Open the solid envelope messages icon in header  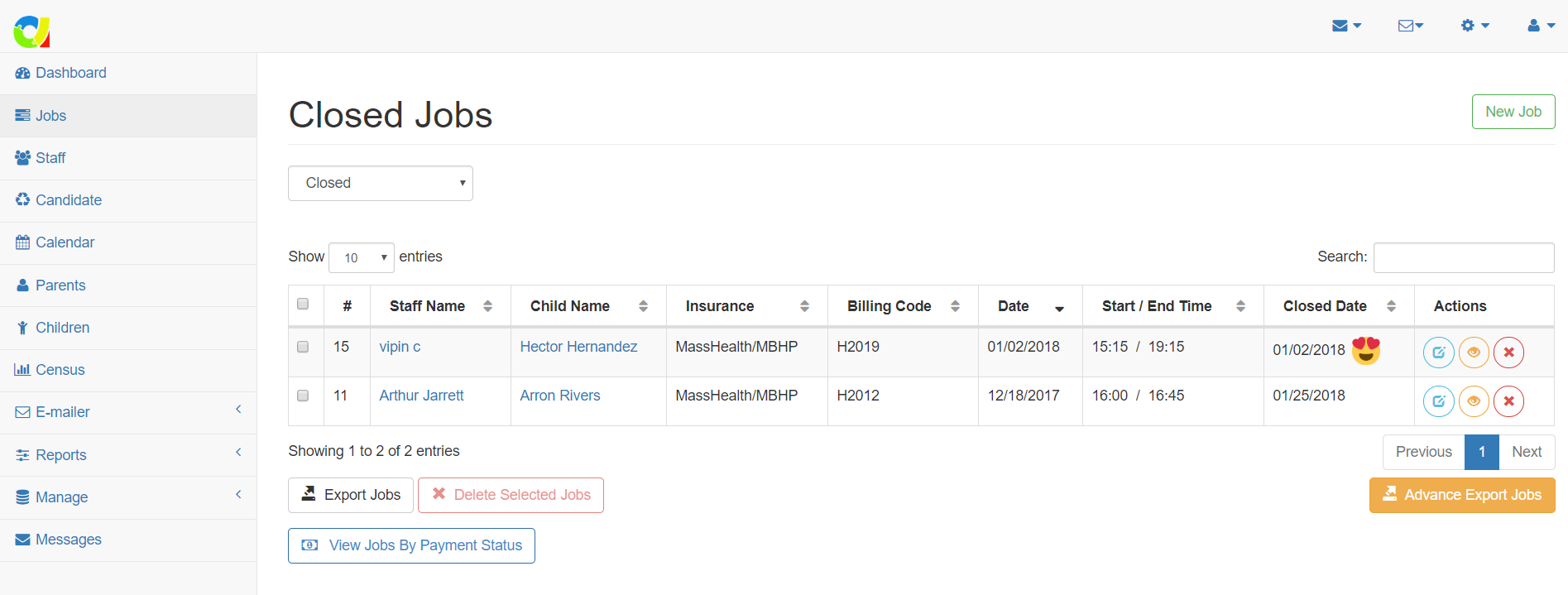pyautogui.click(x=1345, y=26)
